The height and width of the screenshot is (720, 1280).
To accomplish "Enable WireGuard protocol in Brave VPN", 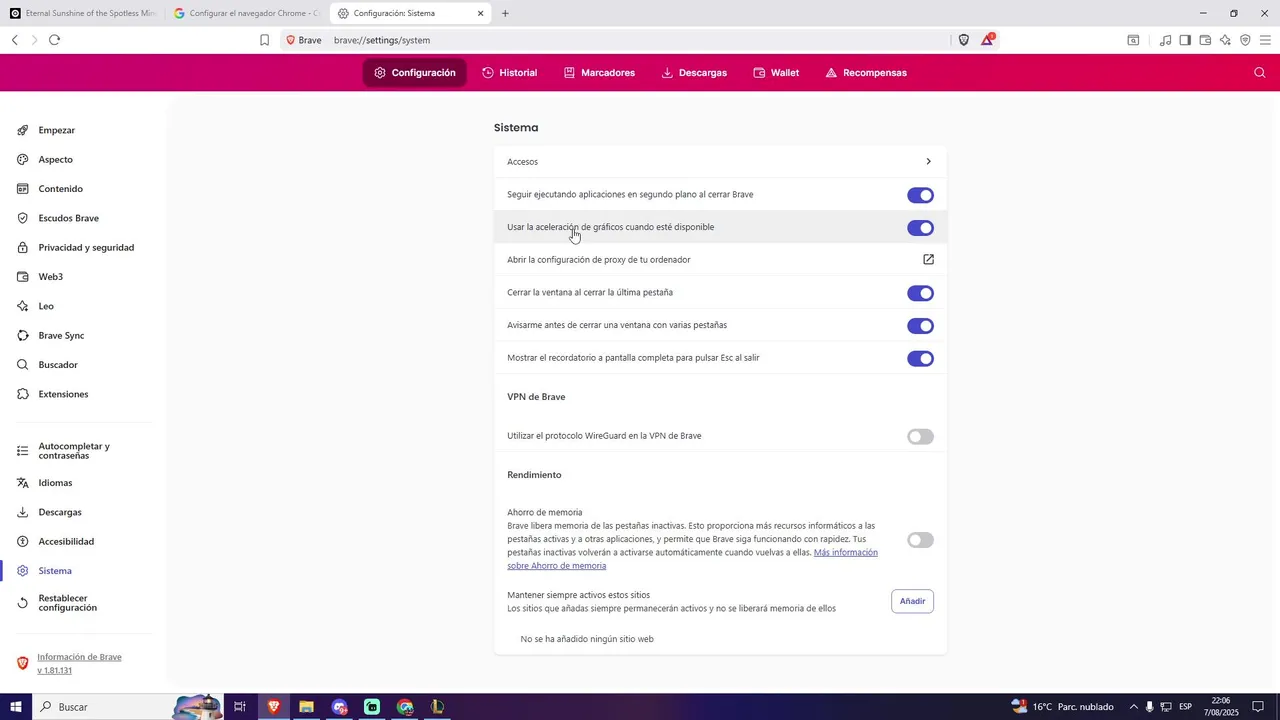I will pyautogui.click(x=920, y=437).
